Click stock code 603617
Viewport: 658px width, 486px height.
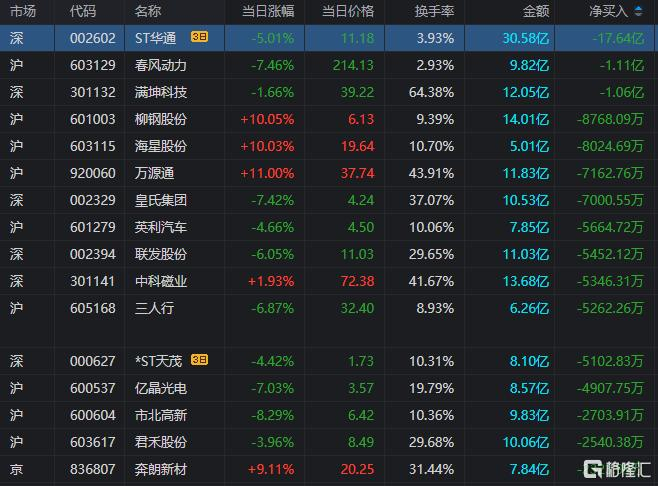tap(92, 442)
